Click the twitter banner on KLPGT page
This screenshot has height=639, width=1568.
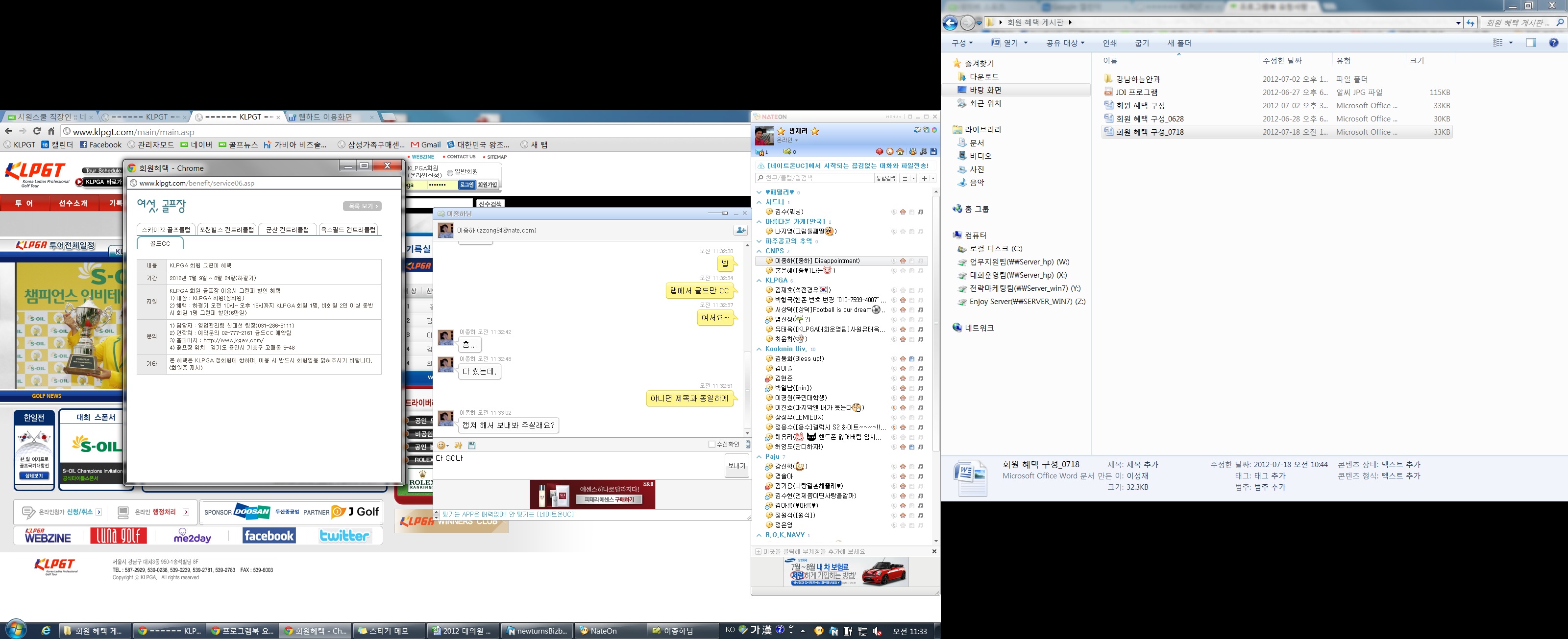(344, 536)
